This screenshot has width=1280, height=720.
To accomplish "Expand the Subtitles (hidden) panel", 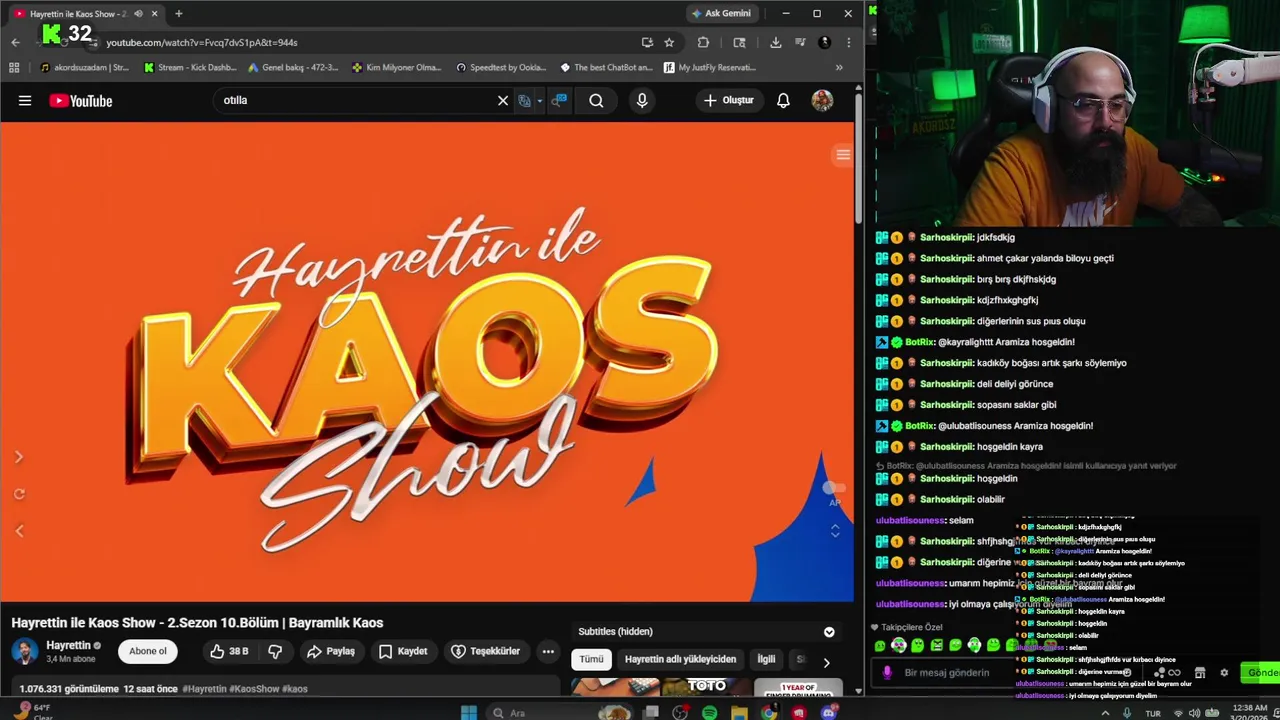I will [x=829, y=632].
